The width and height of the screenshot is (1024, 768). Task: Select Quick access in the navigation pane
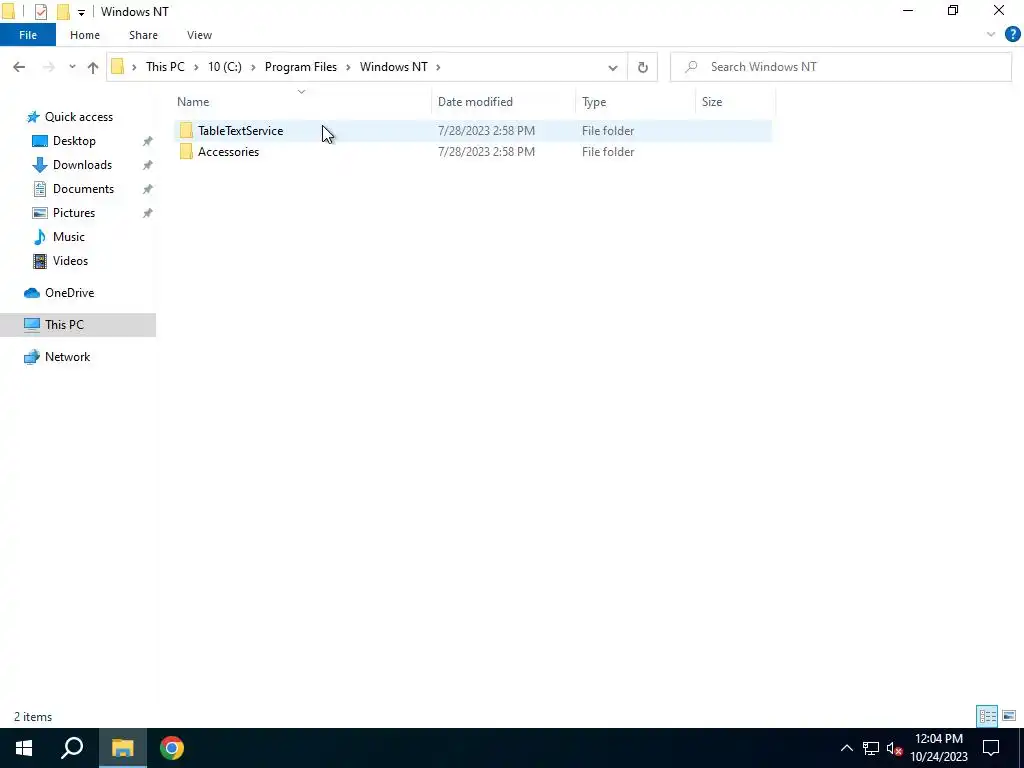78,117
